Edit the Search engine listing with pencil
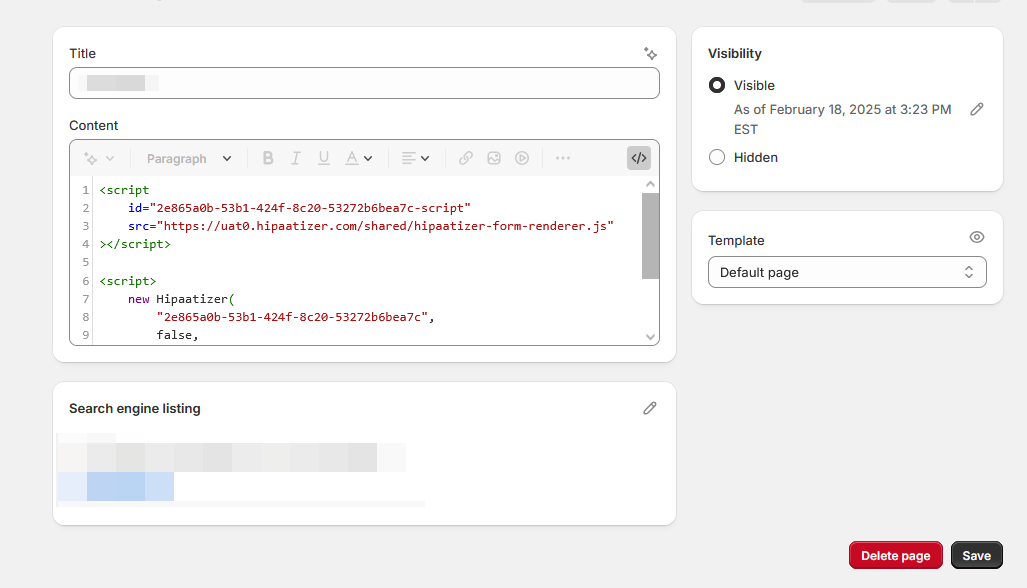 coord(650,409)
